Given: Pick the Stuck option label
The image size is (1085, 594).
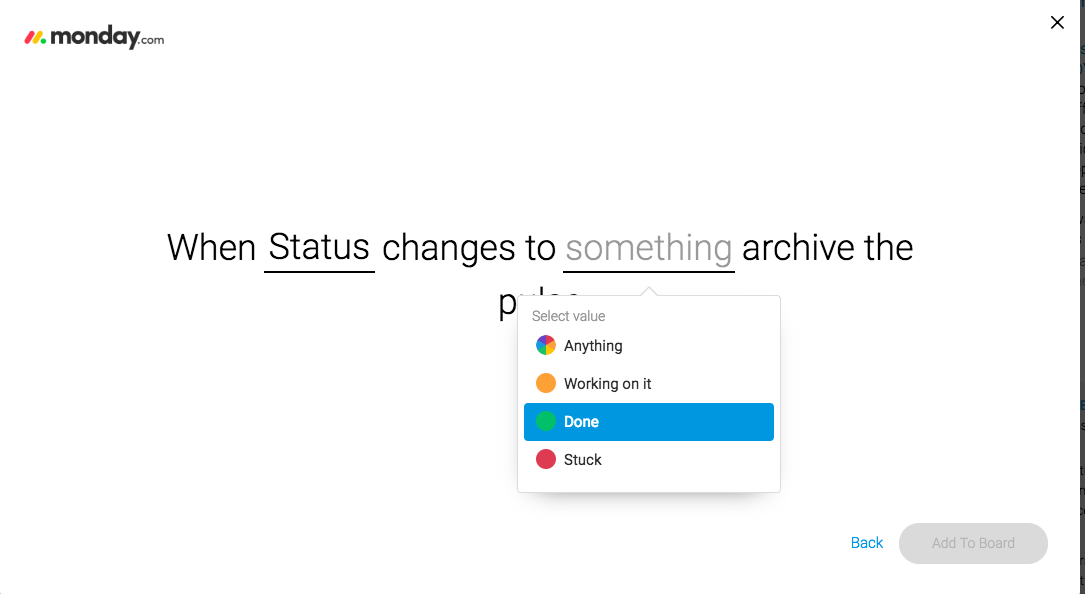Looking at the screenshot, I should [x=583, y=460].
